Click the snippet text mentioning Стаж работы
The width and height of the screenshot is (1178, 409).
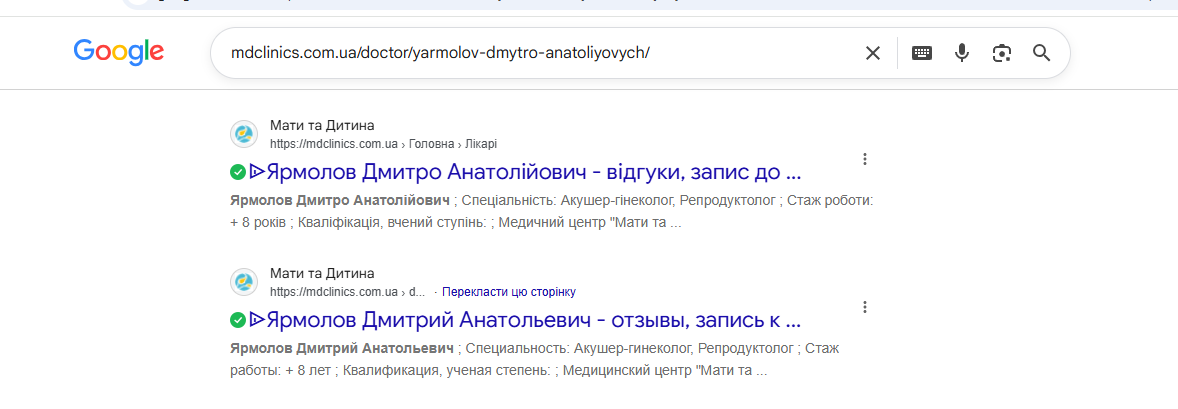pyautogui.click(x=534, y=360)
